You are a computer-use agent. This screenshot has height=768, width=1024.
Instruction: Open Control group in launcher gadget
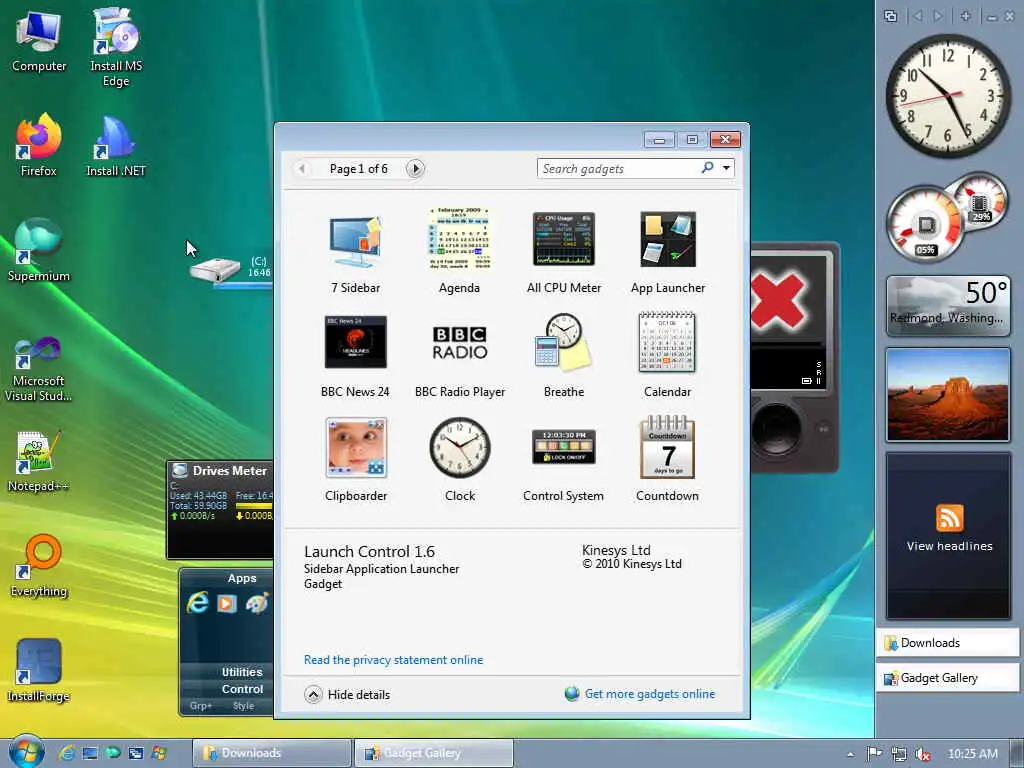[242, 689]
